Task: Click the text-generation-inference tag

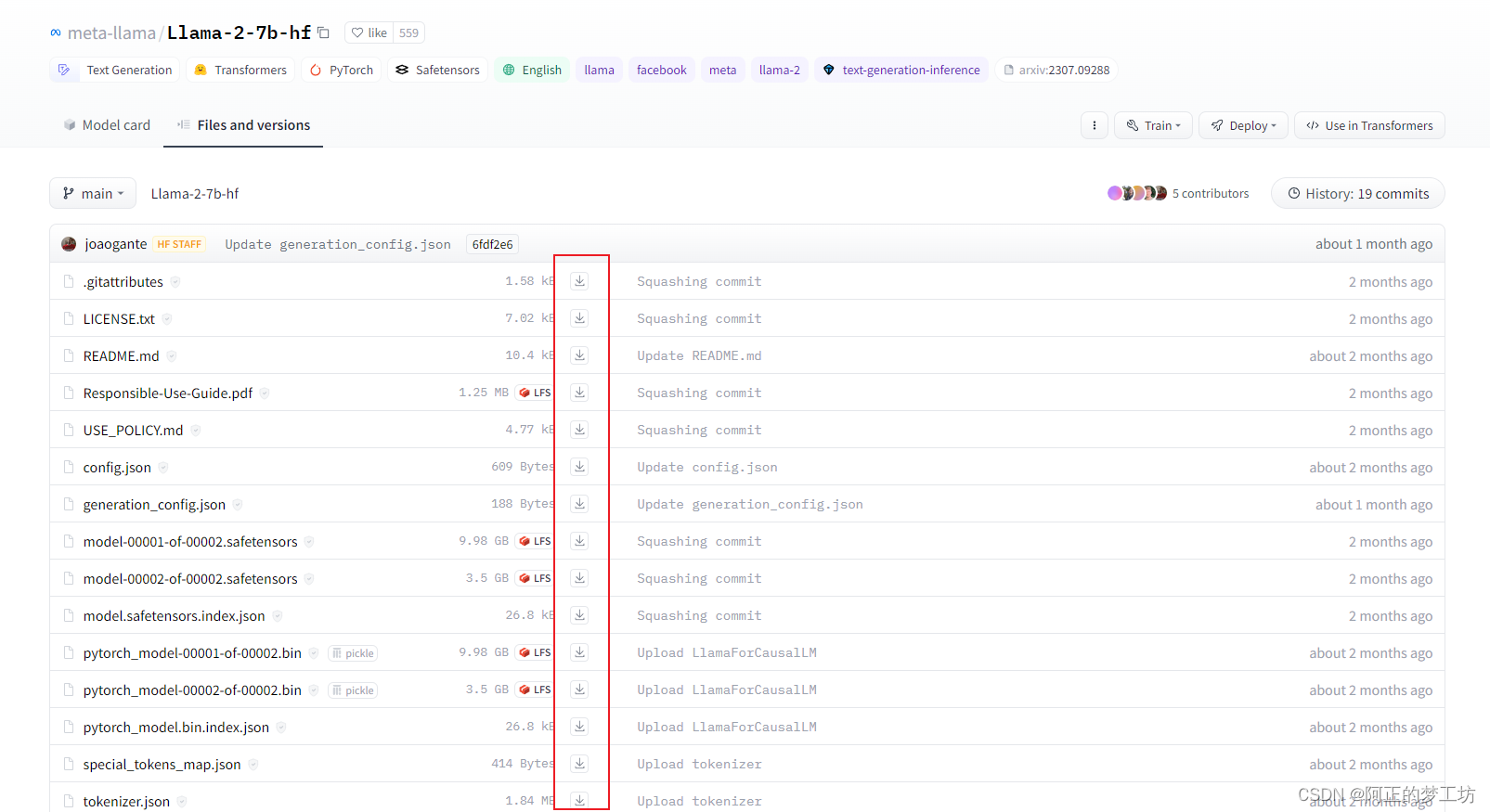Action: 901,70
